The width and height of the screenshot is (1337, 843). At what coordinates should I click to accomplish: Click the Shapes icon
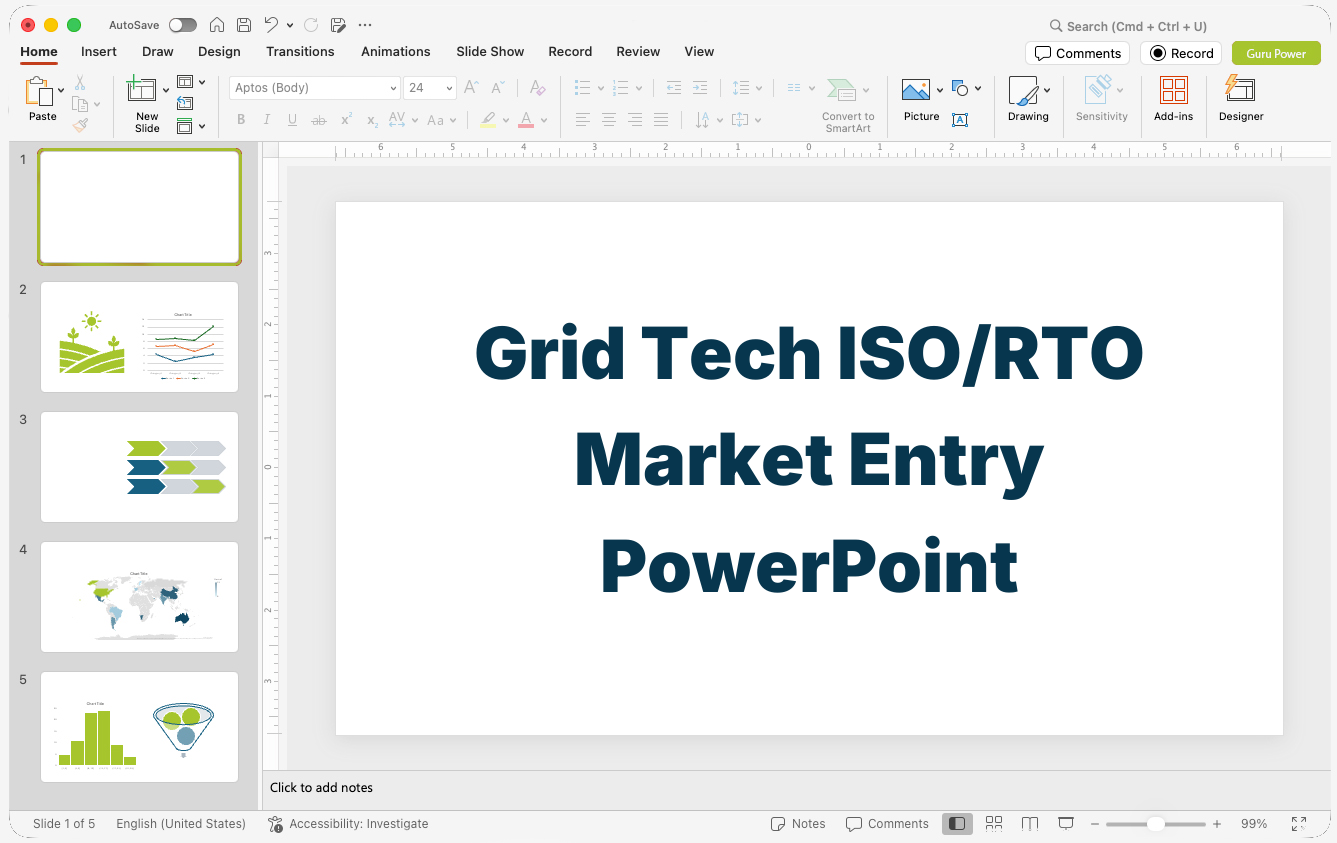point(961,88)
